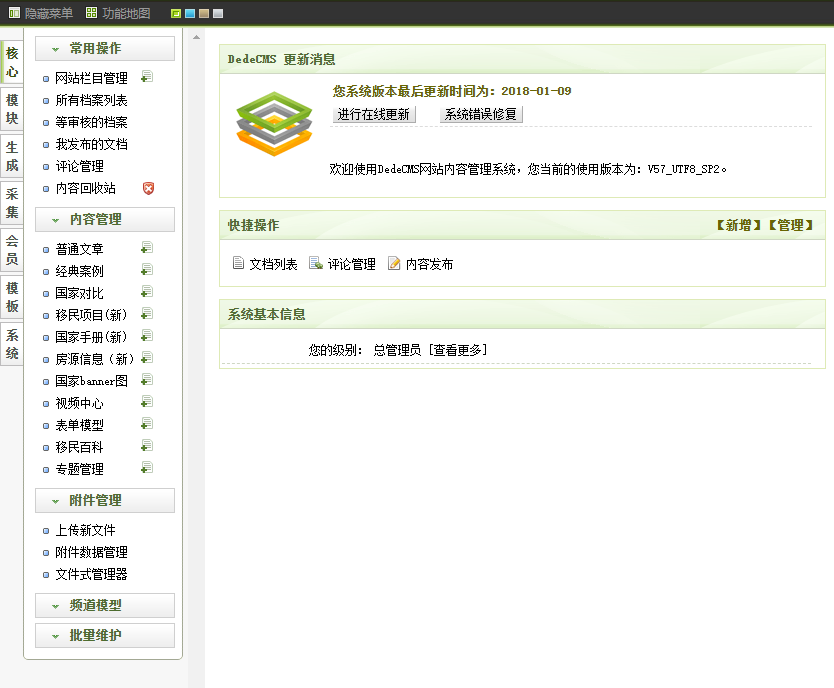This screenshot has height=688, width=834.
Task: Collapse the 常用操作 menu section
Action: click(x=105, y=48)
